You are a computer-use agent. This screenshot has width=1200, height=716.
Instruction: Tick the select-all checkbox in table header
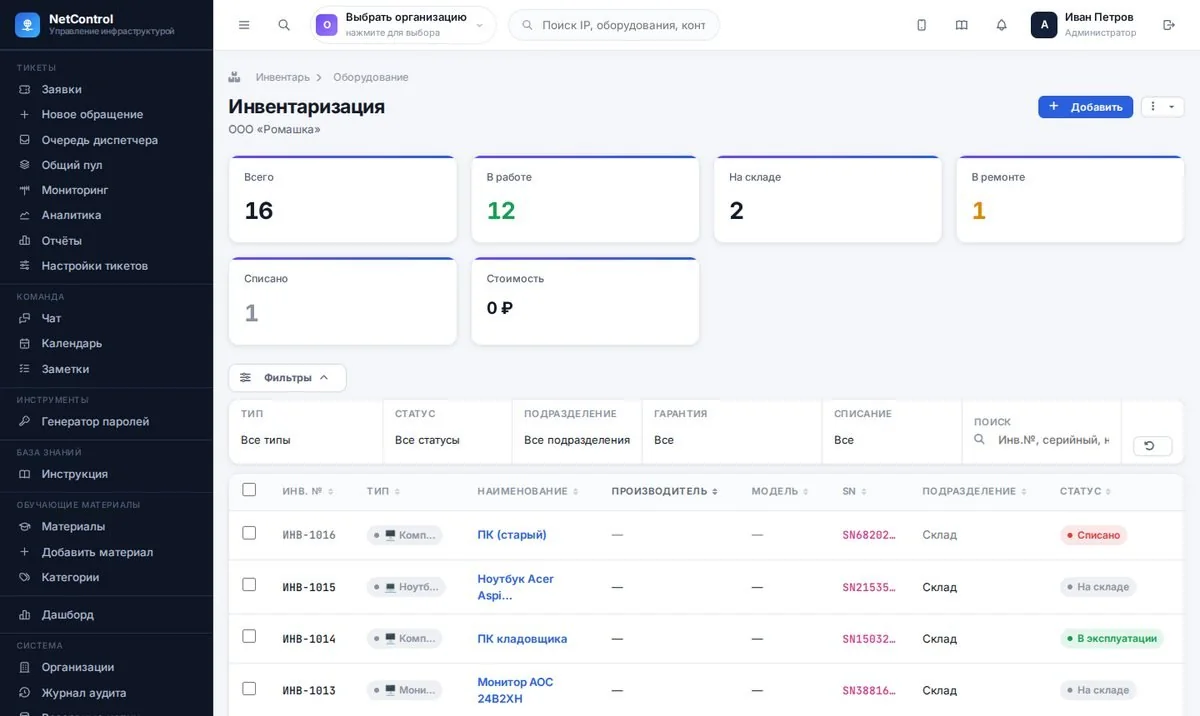[249, 490]
